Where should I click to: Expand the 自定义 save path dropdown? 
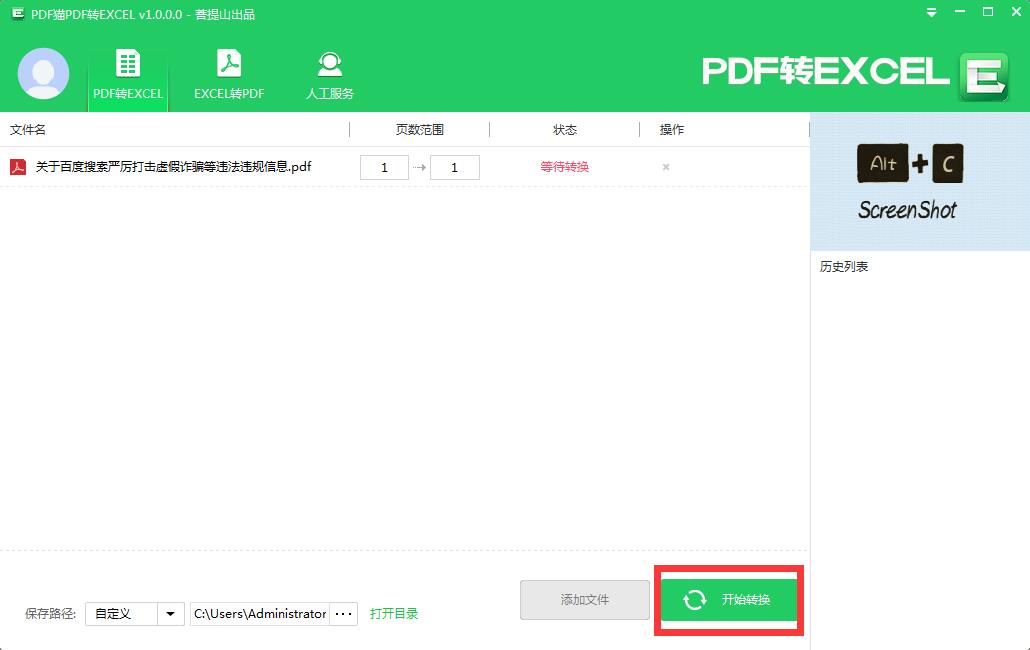click(171, 613)
